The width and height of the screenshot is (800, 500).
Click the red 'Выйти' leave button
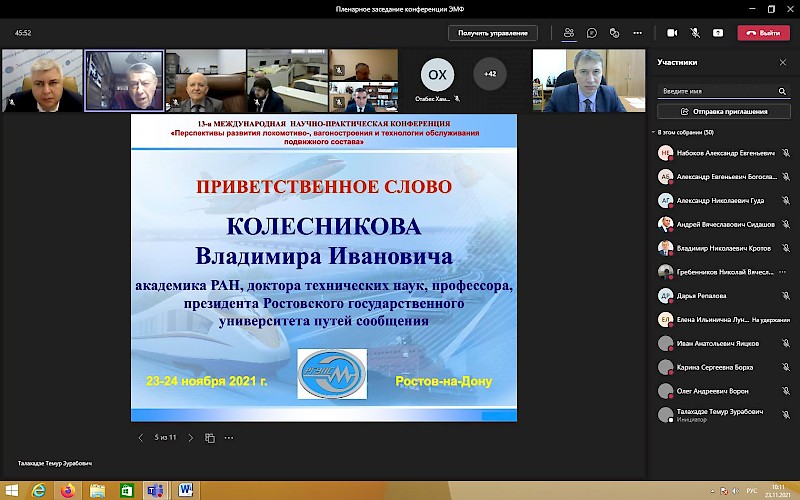[763, 33]
